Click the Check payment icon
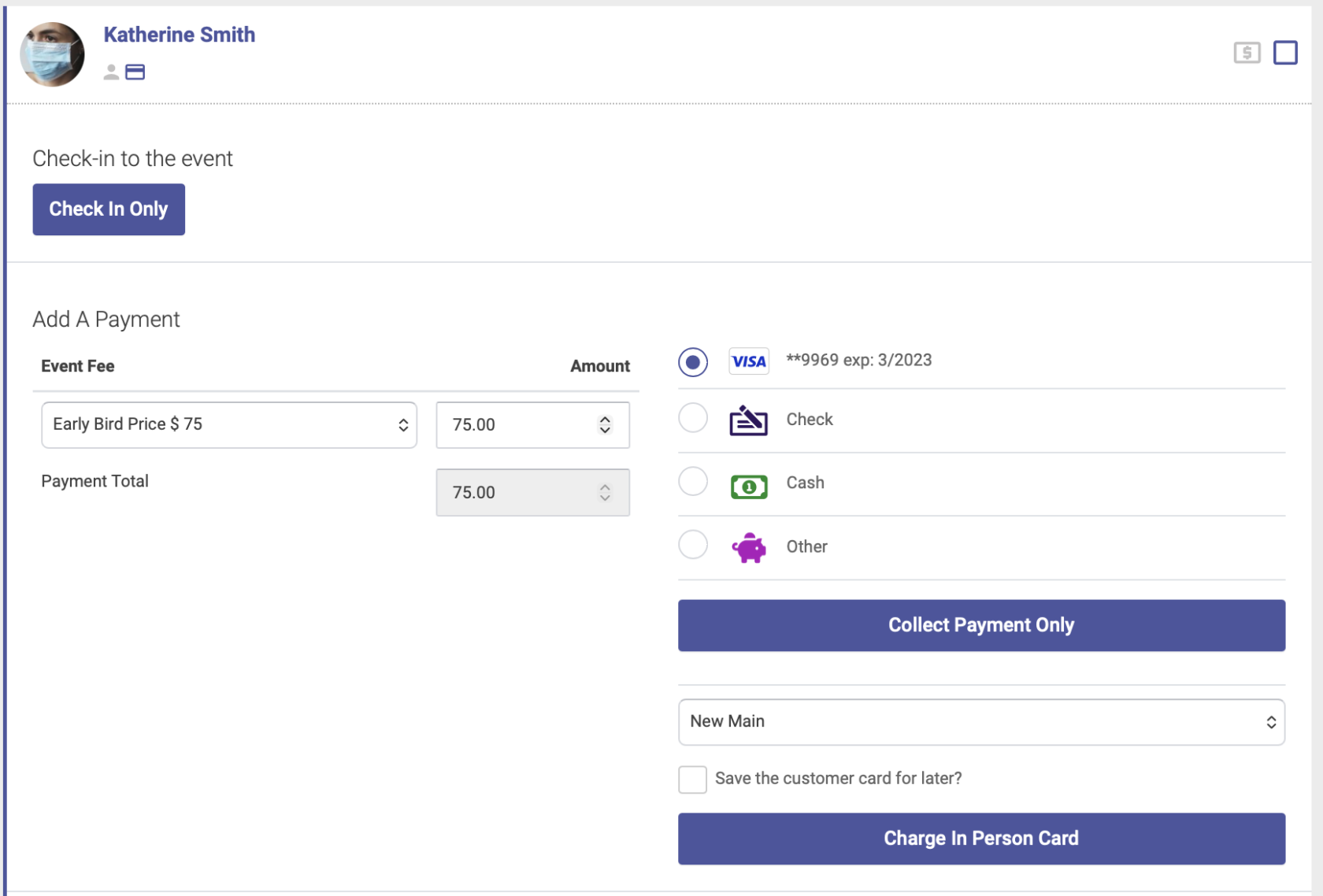 pos(748,420)
